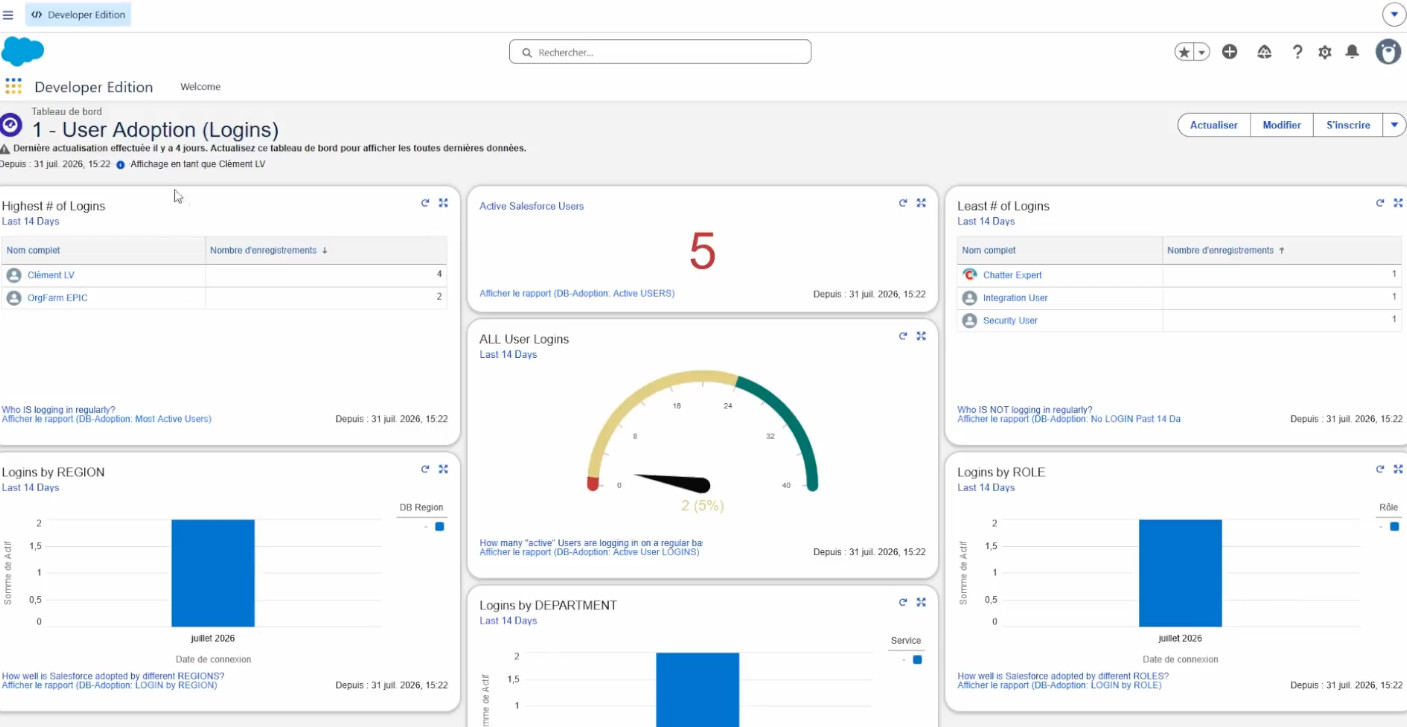Open the Salesforce guidance cloud icon
The width and height of the screenshot is (1407, 727).
(x=1264, y=52)
